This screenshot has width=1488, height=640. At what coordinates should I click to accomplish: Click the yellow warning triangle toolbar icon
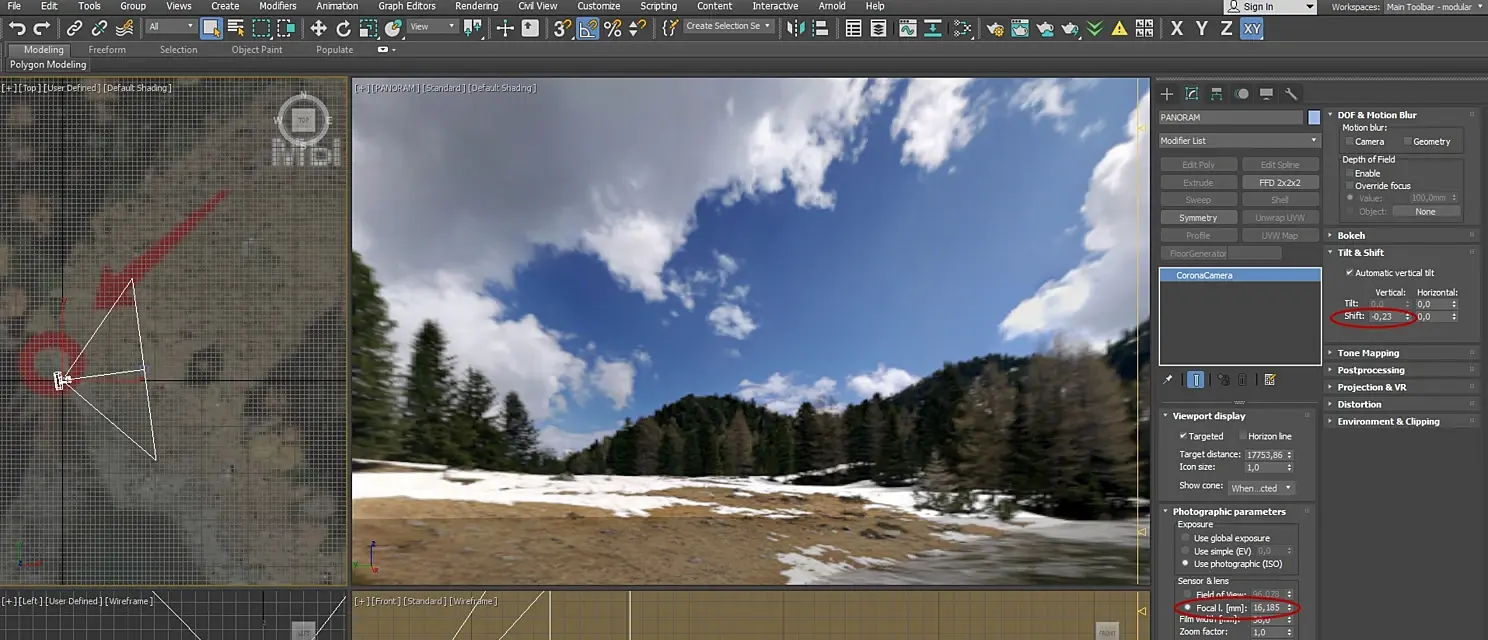[1120, 28]
